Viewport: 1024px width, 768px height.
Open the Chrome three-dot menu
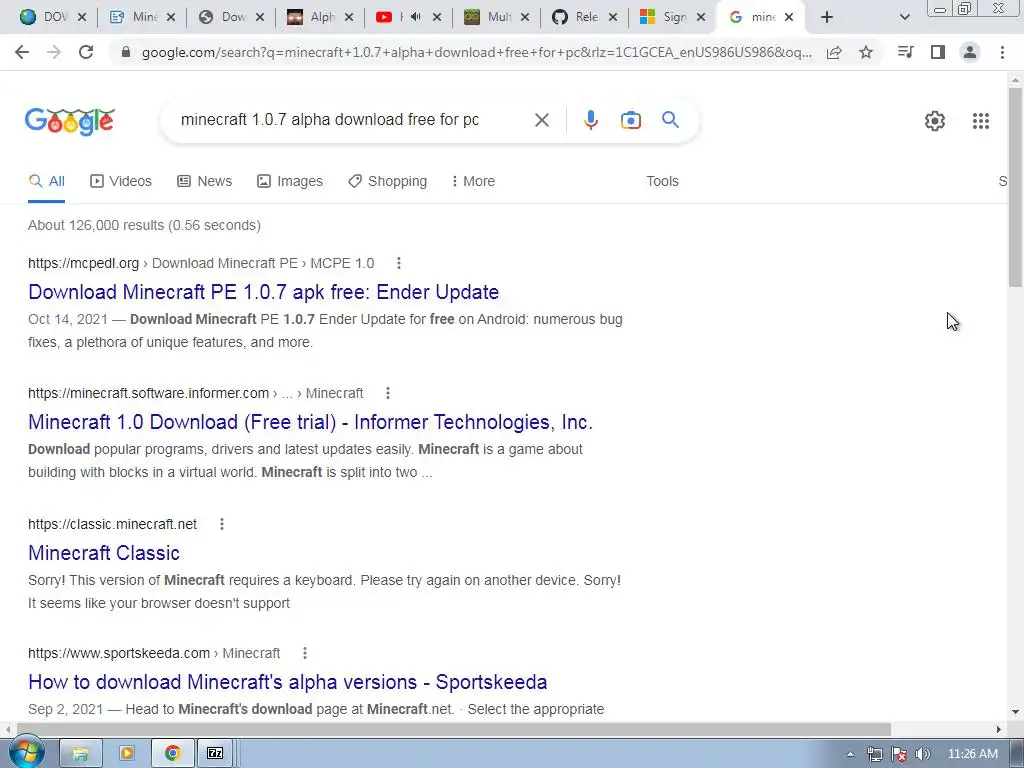(1002, 52)
